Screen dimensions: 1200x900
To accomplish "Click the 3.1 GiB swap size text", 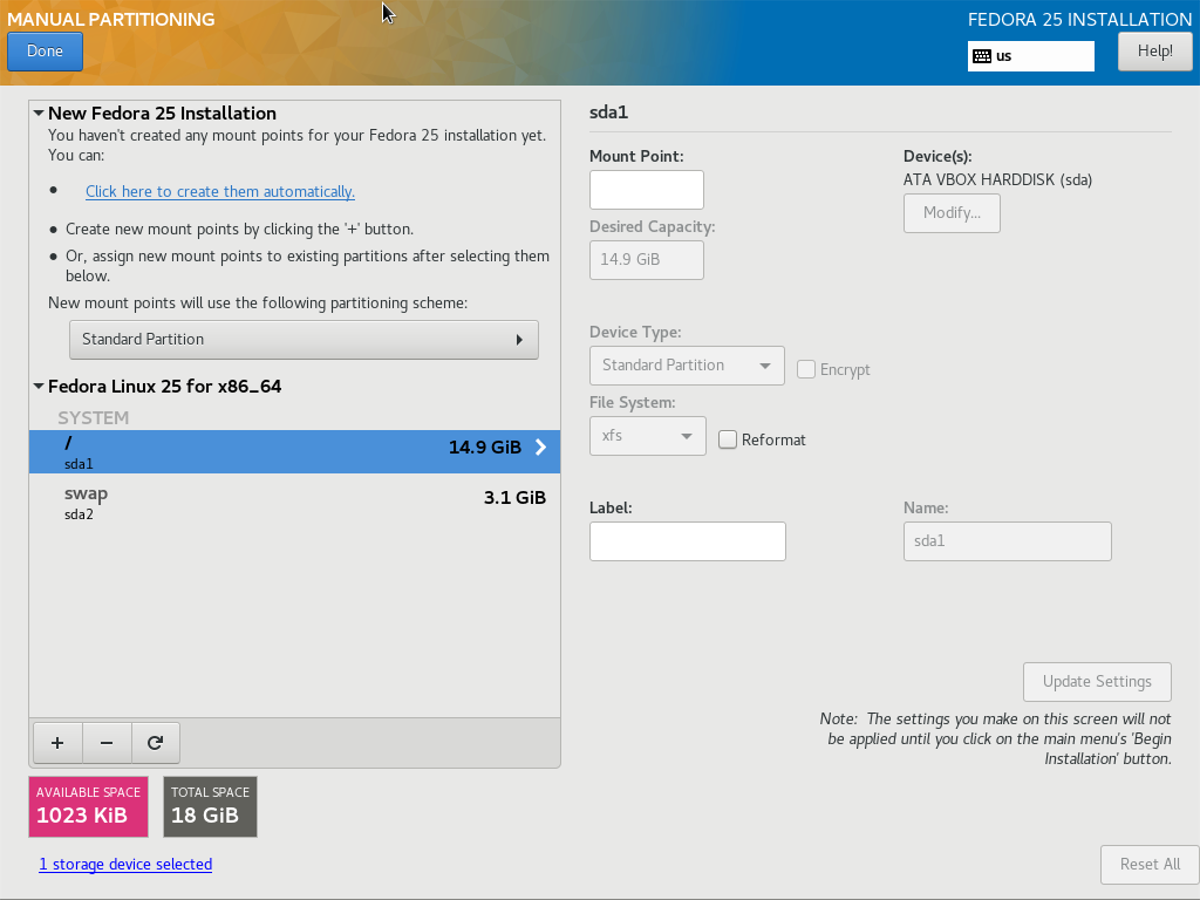I will coord(515,497).
